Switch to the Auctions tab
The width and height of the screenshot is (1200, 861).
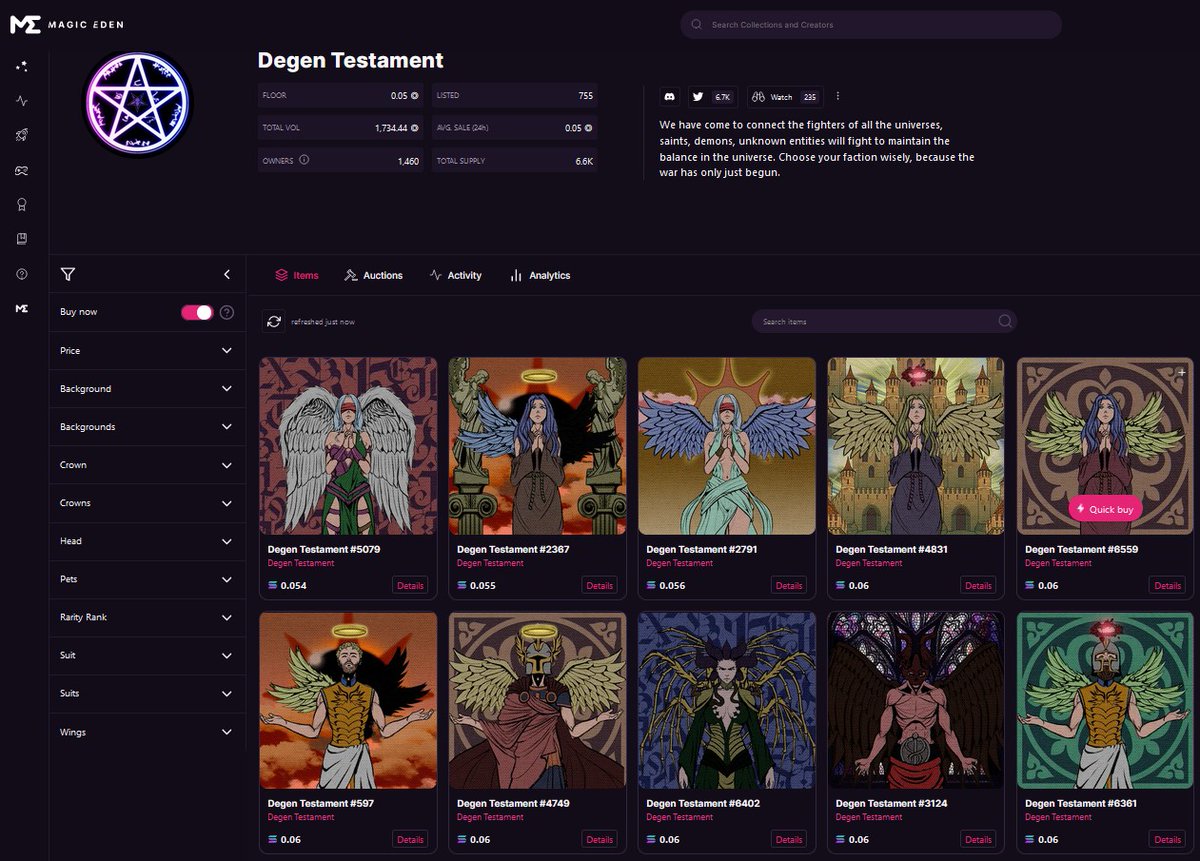[x=373, y=275]
